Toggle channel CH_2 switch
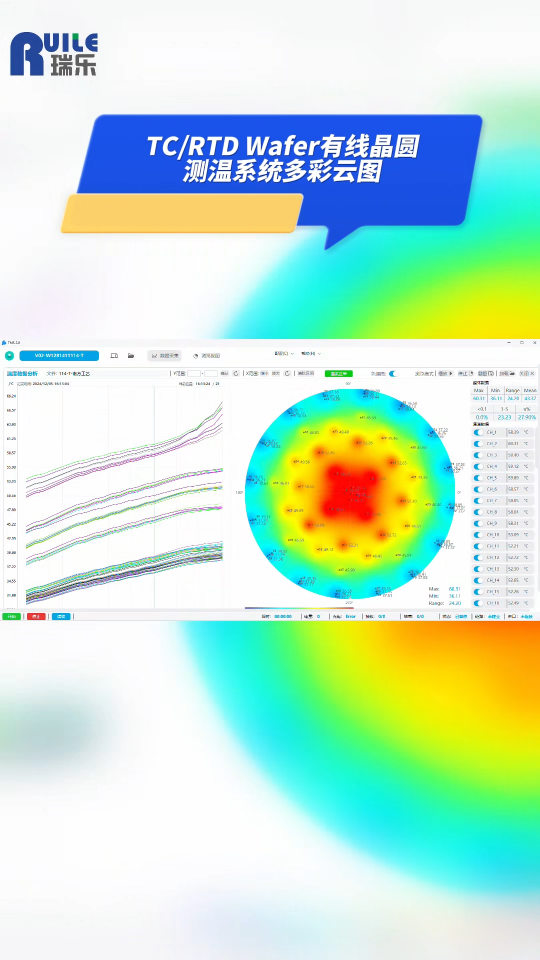The width and height of the screenshot is (540, 960). point(478,443)
